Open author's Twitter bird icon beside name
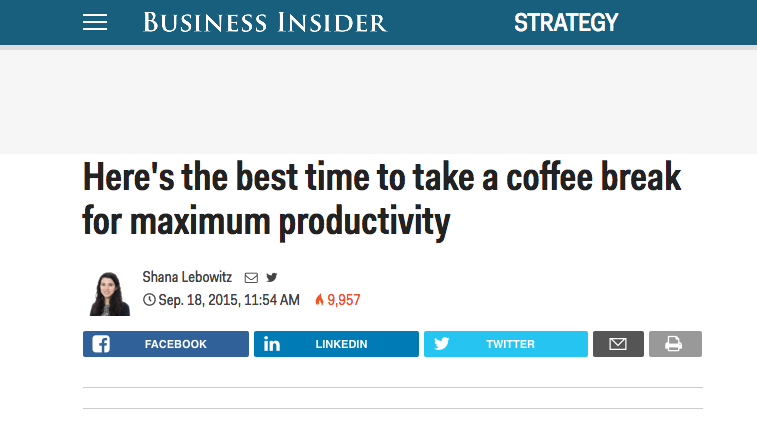Image resolution: width=757 pixels, height=447 pixels. (x=272, y=277)
